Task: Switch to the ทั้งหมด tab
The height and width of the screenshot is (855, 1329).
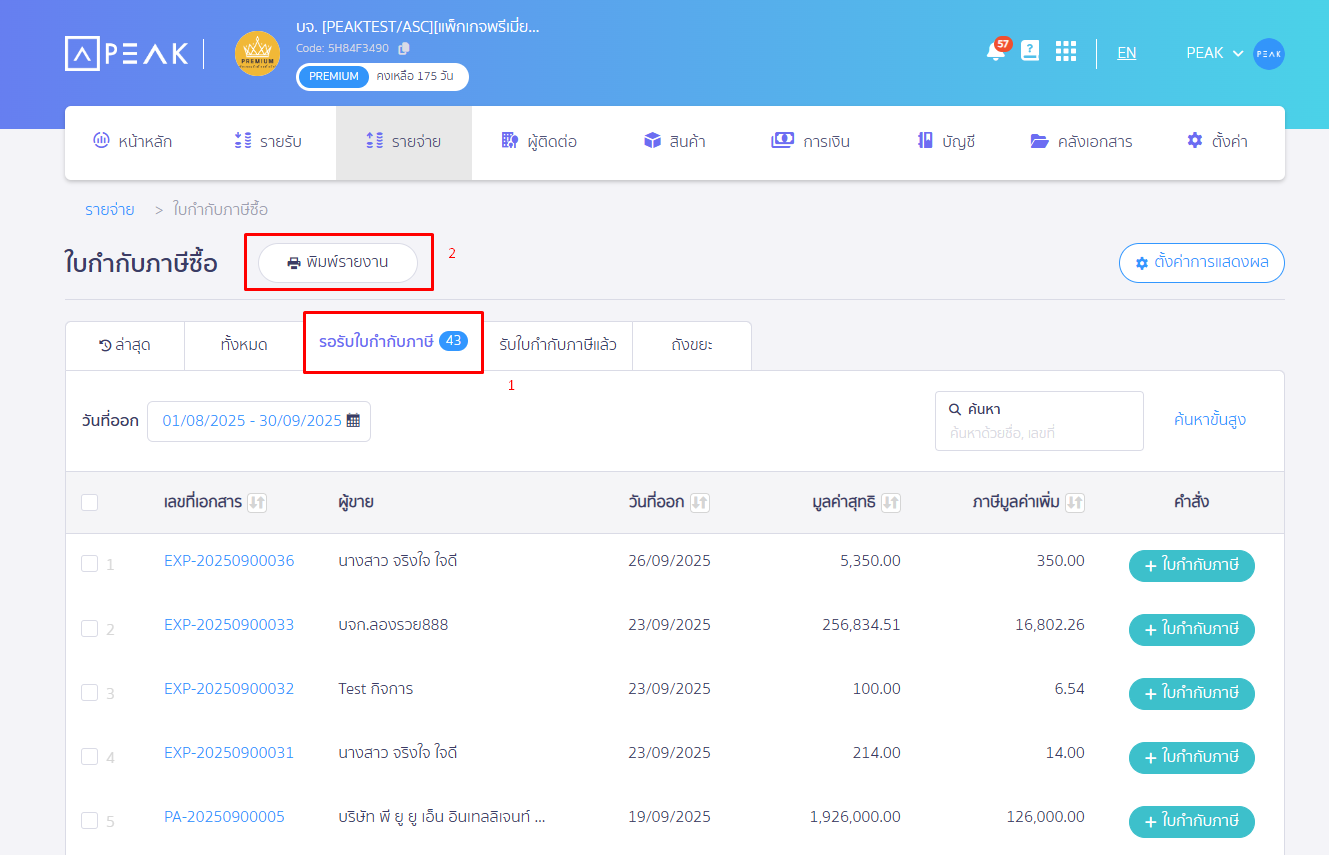Action: [244, 345]
